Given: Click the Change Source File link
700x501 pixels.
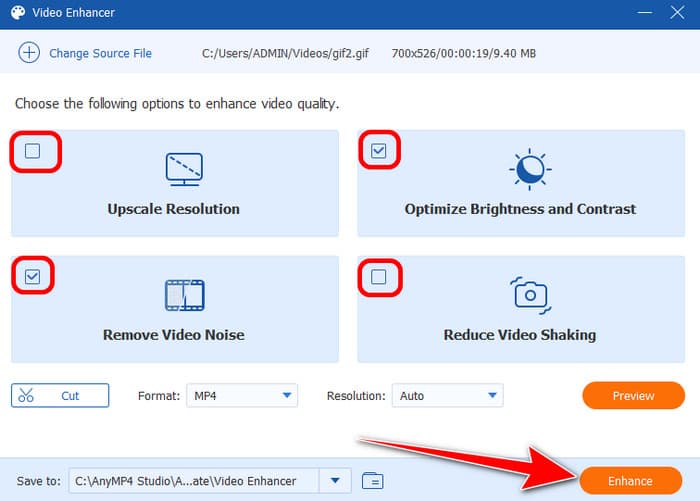Looking at the screenshot, I should pyautogui.click(x=100, y=53).
